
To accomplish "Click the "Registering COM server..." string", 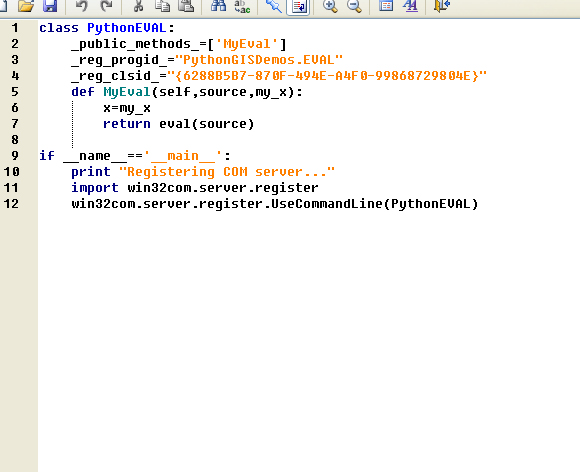I will click(x=227, y=172).
